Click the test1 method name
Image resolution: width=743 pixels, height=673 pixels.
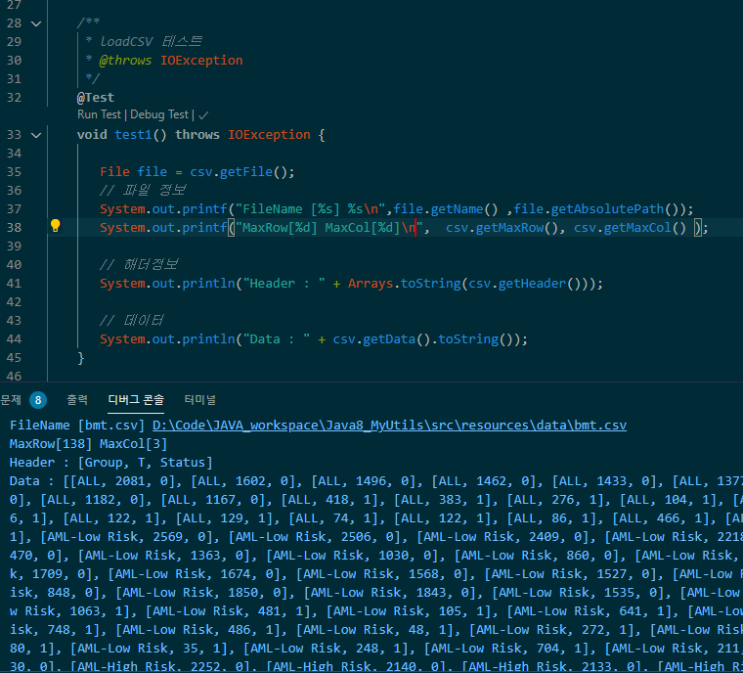click(x=133, y=135)
